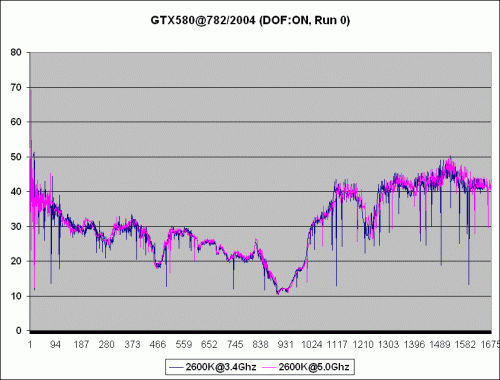Viewport: 500px width, 380px height.
Task: Click x-axis label 187
Action: pos(81,344)
